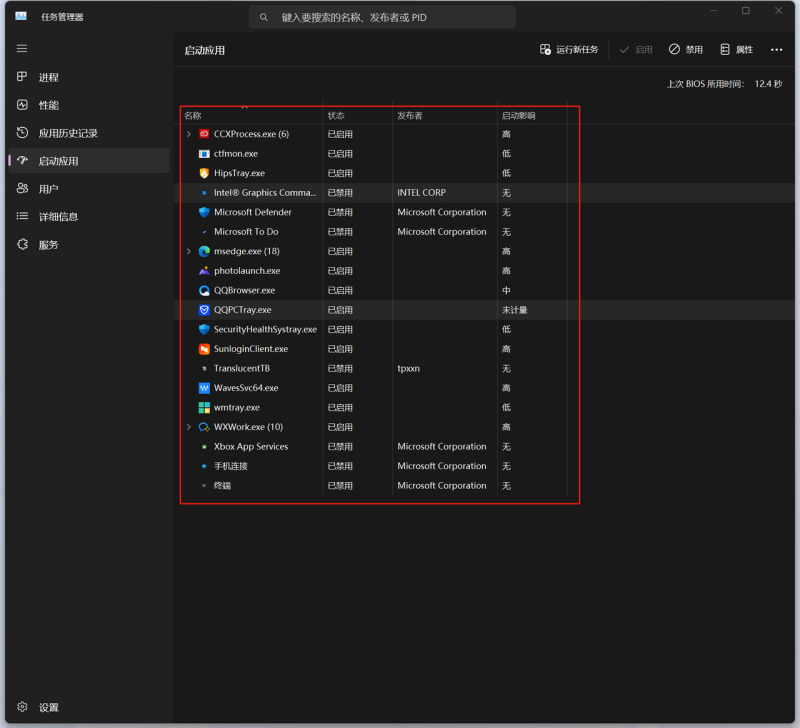Click the search magnifier icon
Viewport: 800px width, 728px height.
click(x=264, y=17)
